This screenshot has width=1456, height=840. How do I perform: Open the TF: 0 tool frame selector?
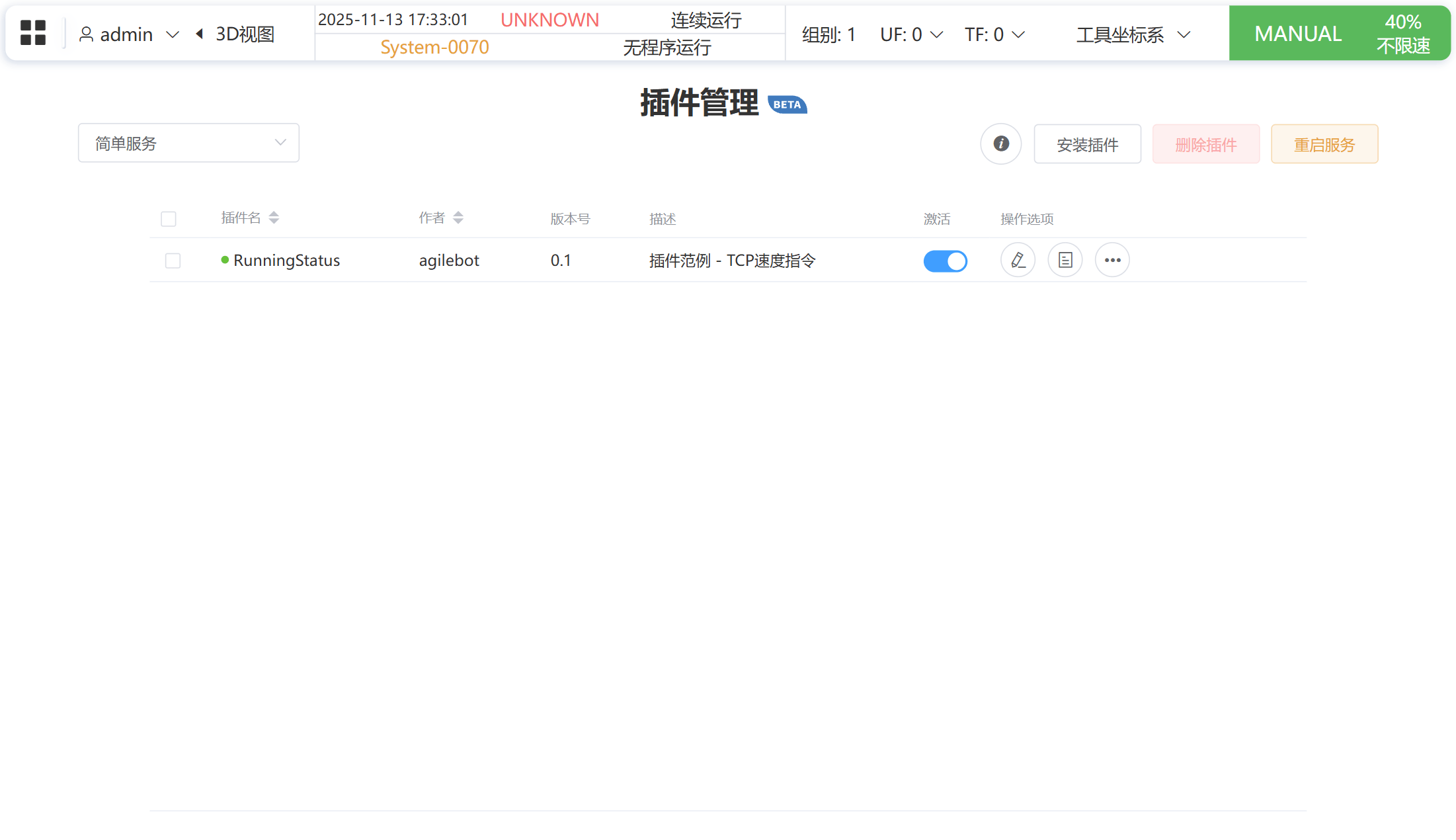click(994, 34)
